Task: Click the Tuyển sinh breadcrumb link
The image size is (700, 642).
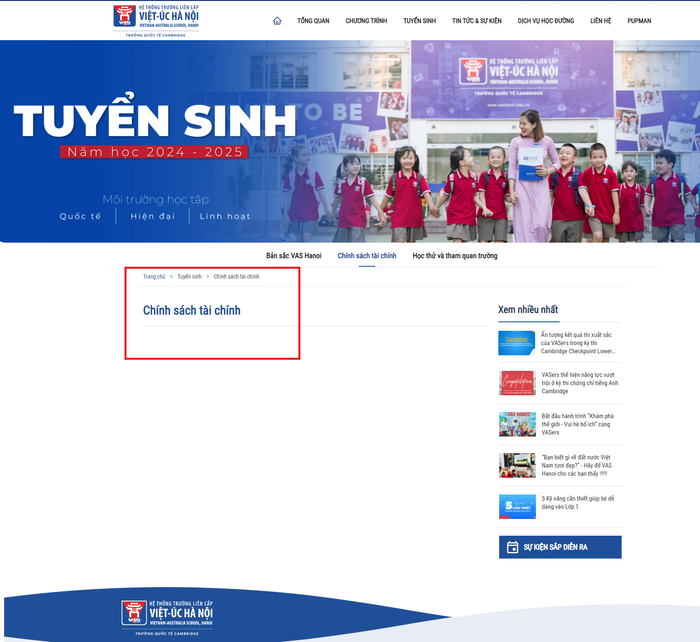Action: point(189,276)
